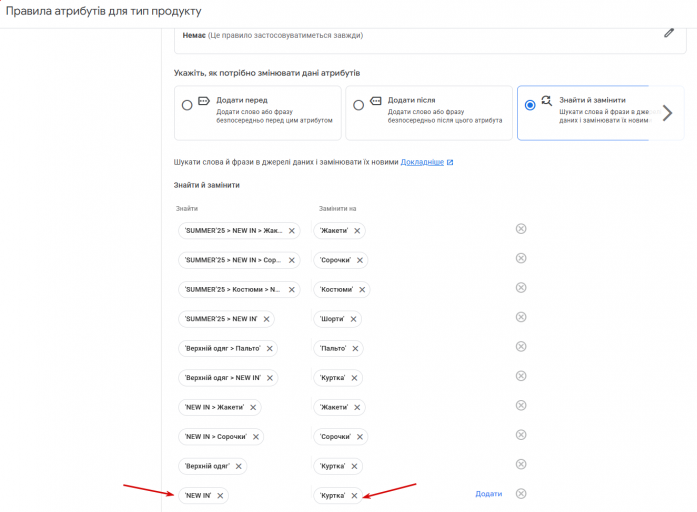This screenshot has height=512, width=697.
Task: Click the 'Додати' button
Action: (488, 494)
